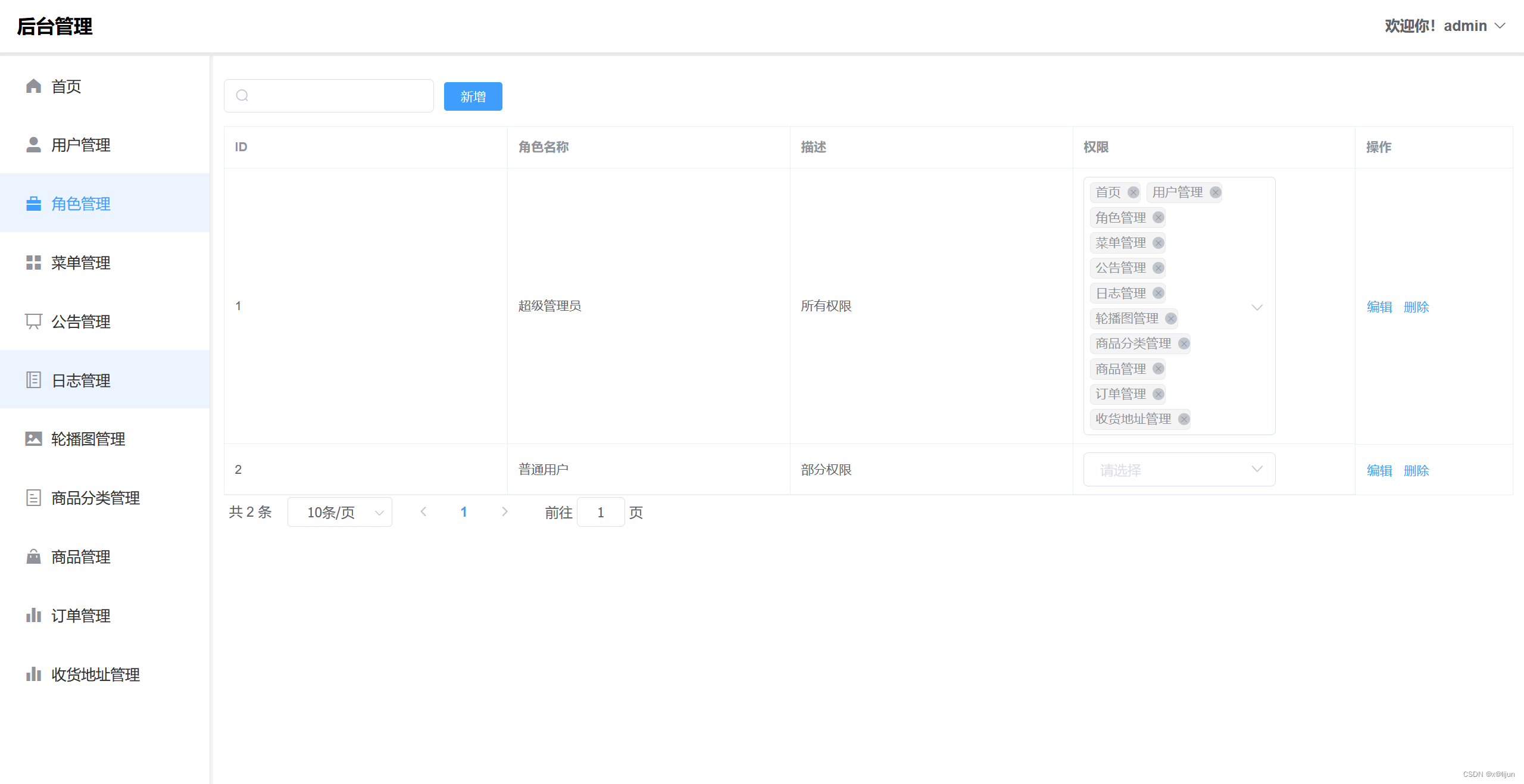1524x784 pixels.
Task: Remove the 日志管理 permission tag
Action: coord(1158,293)
